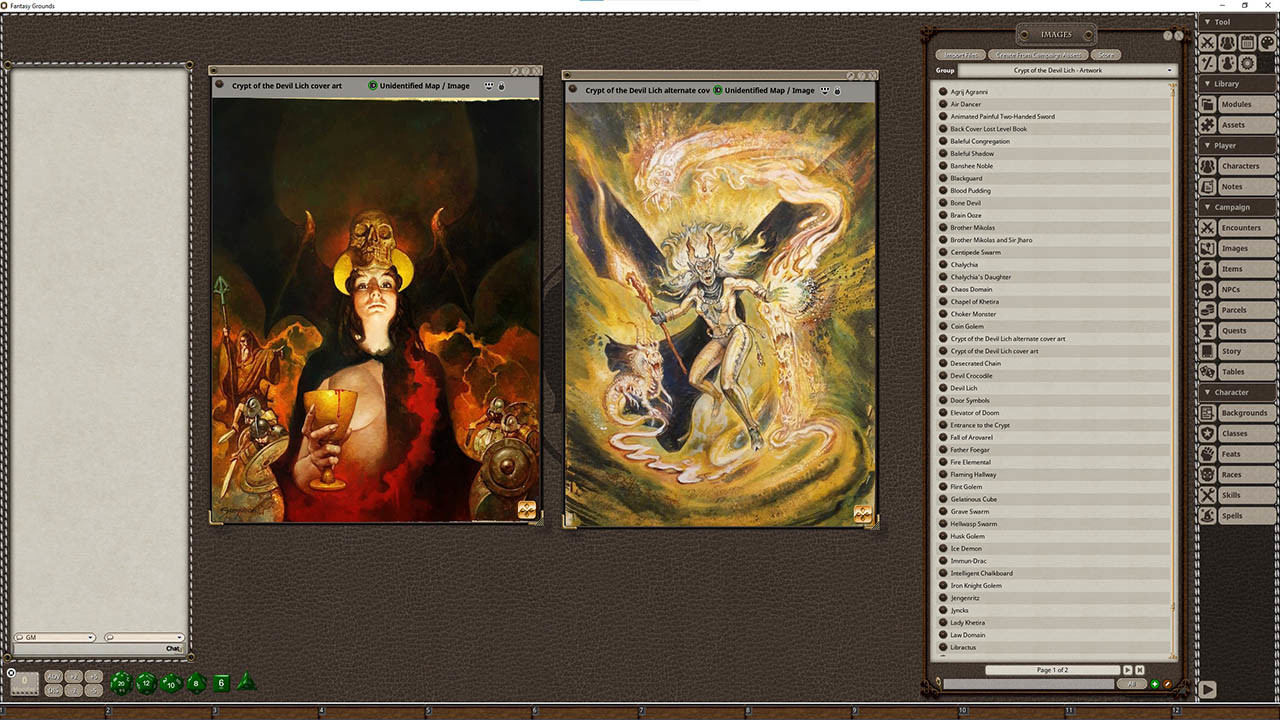Click the gear options icon in Tool section
1280x720 pixels.
[1247, 63]
